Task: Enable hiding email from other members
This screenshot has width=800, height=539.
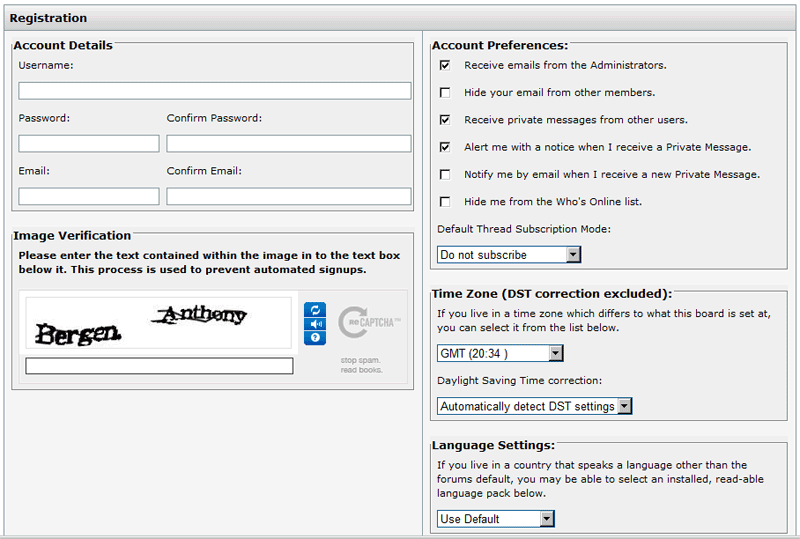Action: pyautogui.click(x=445, y=93)
